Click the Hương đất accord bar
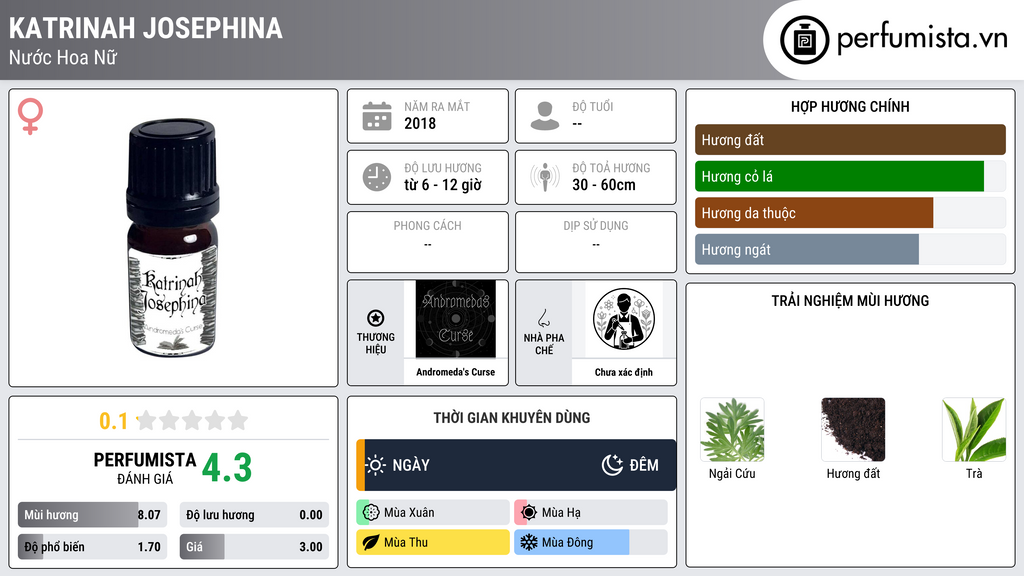1024x576 pixels. tap(850, 140)
